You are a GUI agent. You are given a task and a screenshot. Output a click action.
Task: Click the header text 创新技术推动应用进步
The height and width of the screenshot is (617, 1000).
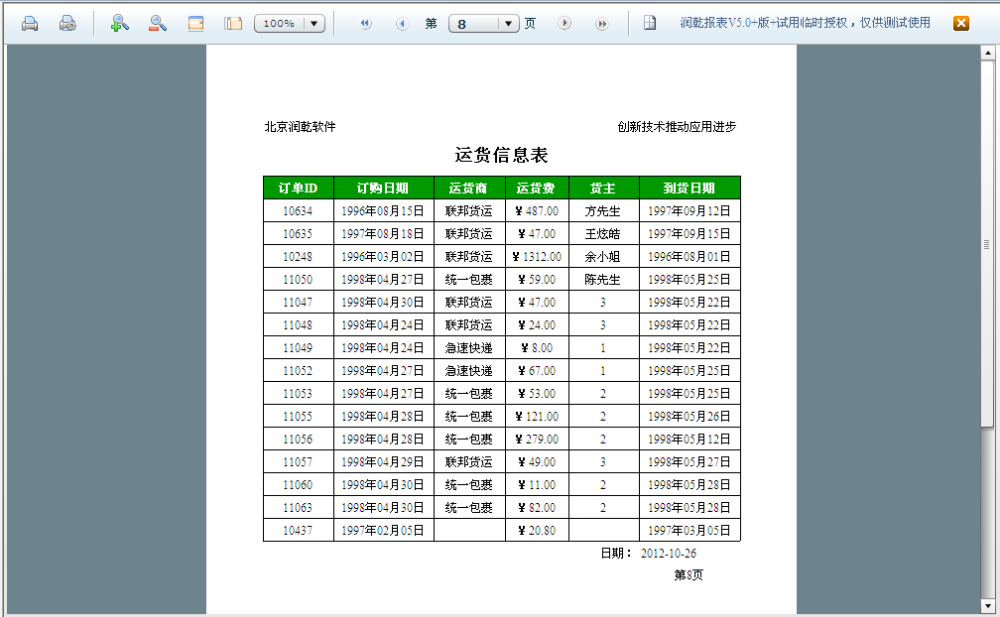[x=677, y=126]
